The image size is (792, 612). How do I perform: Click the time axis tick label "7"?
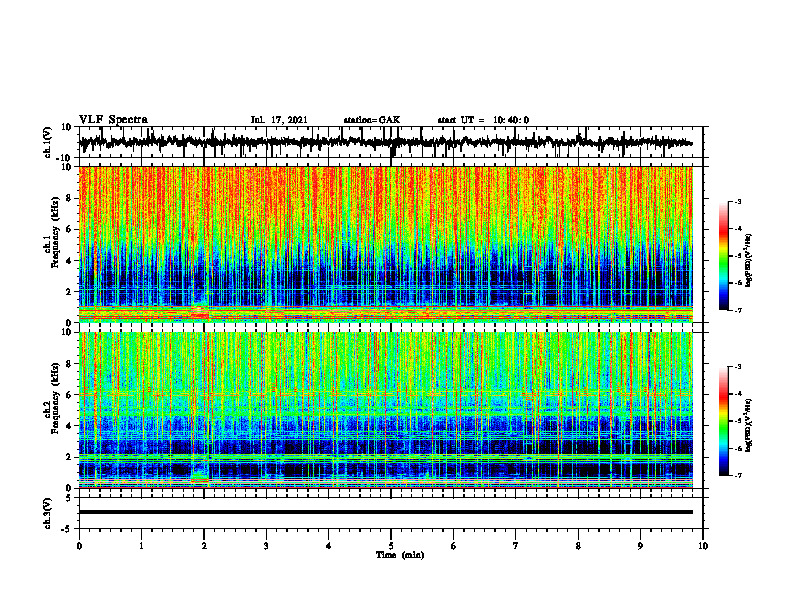[516, 546]
